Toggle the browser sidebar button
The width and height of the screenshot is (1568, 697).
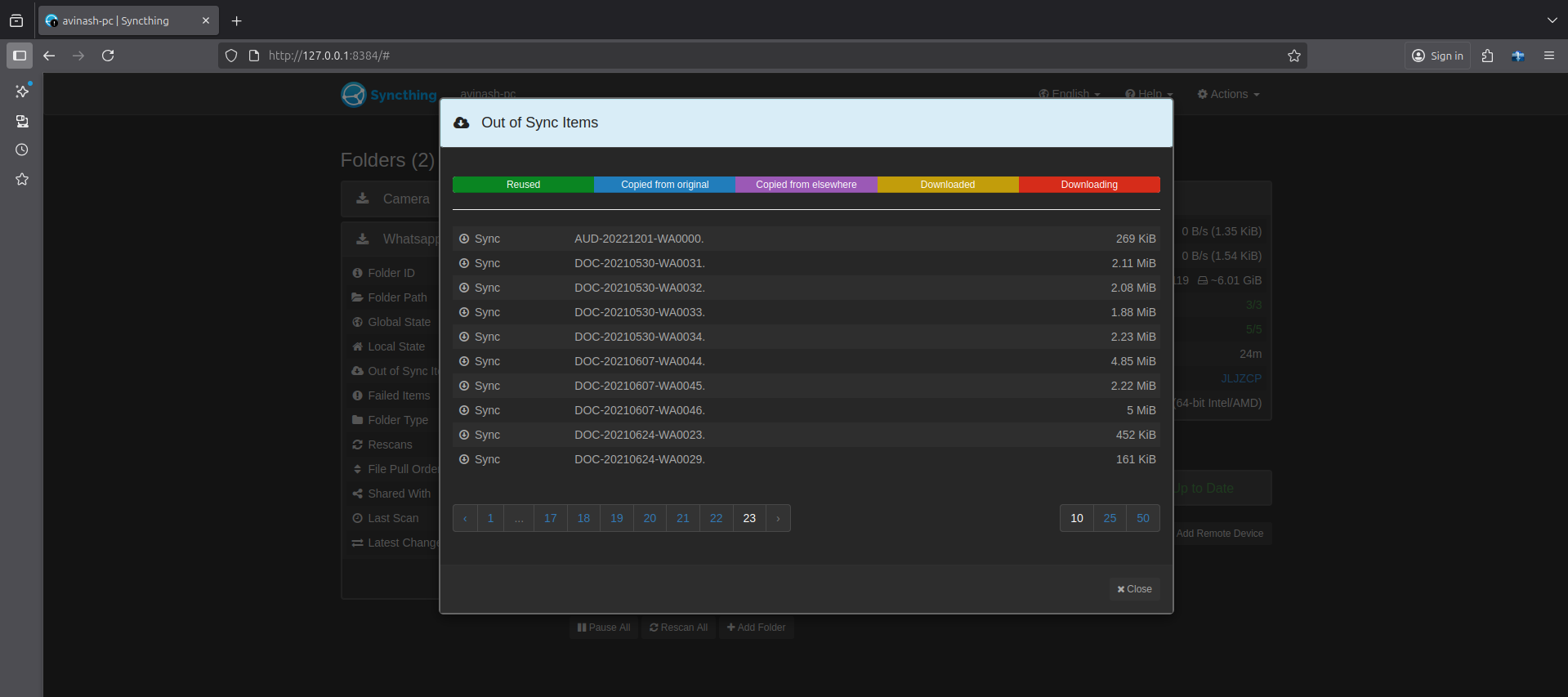tap(20, 56)
